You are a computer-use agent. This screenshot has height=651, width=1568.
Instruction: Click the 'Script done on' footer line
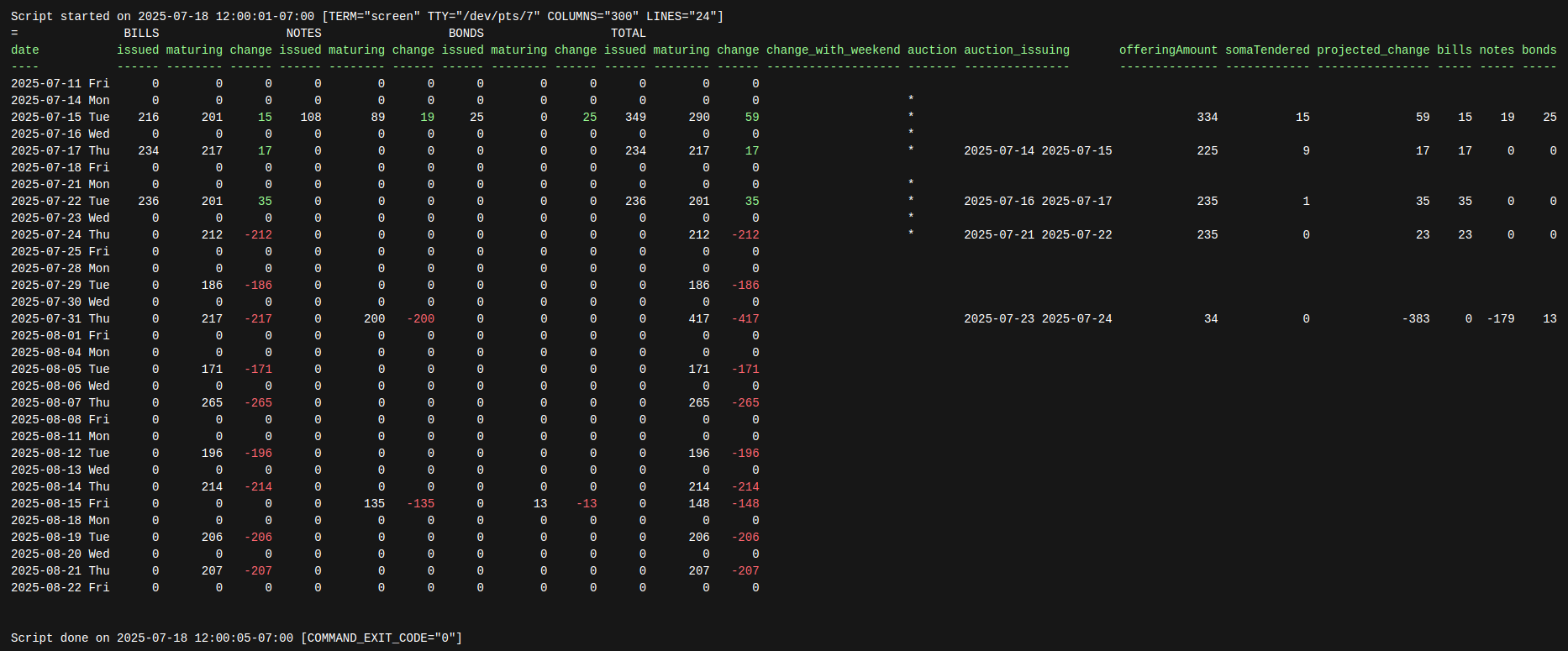237,638
